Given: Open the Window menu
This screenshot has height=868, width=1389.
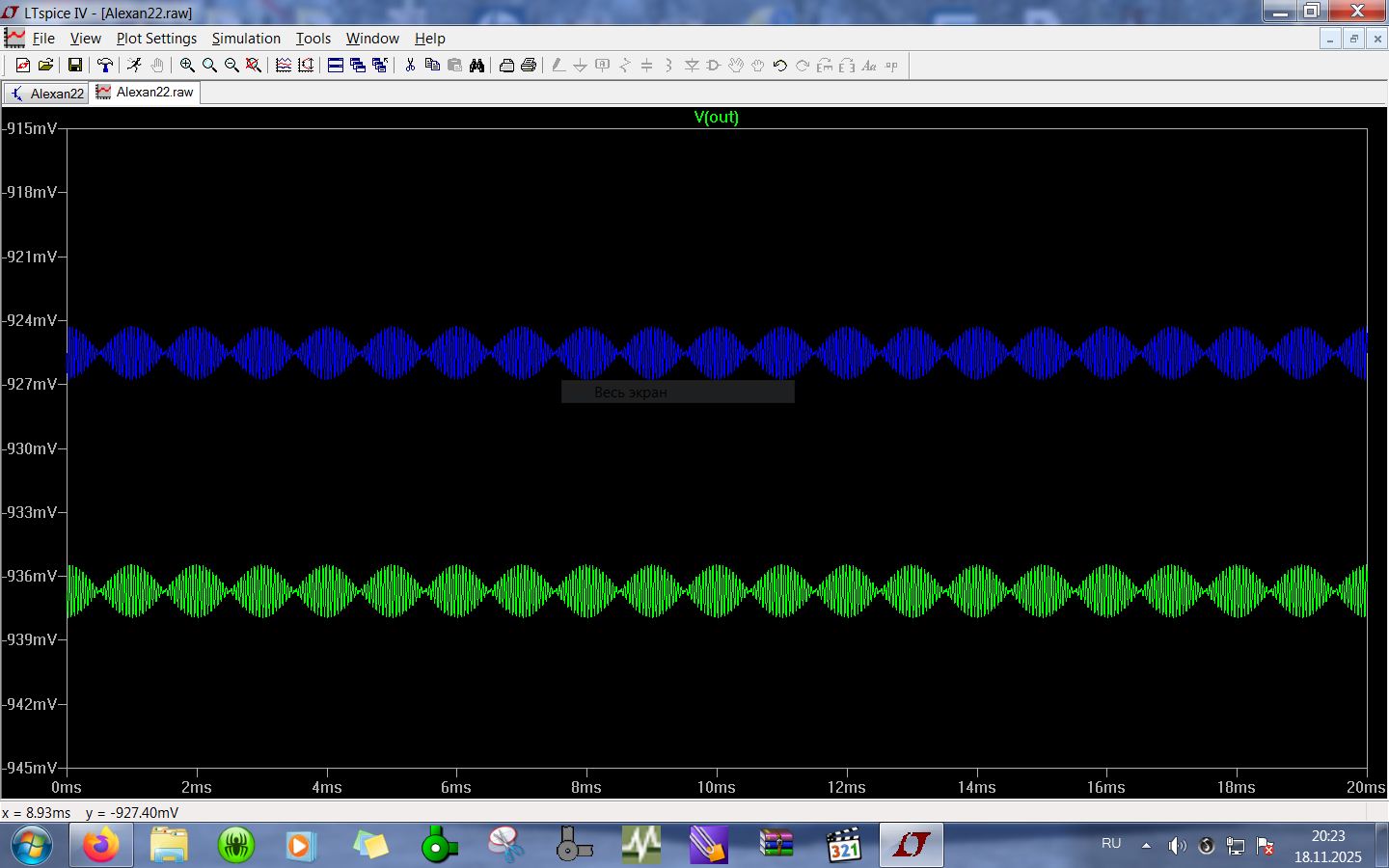Looking at the screenshot, I should click(372, 39).
